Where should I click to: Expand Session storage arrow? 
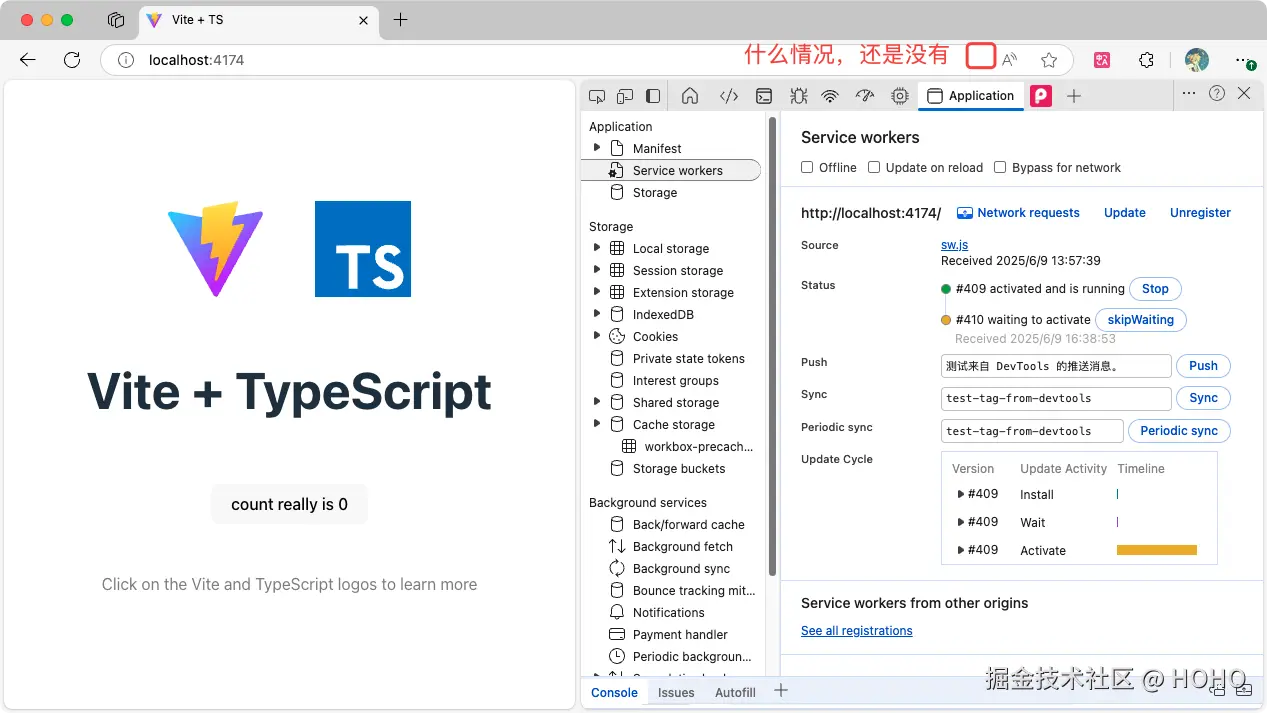click(597, 270)
